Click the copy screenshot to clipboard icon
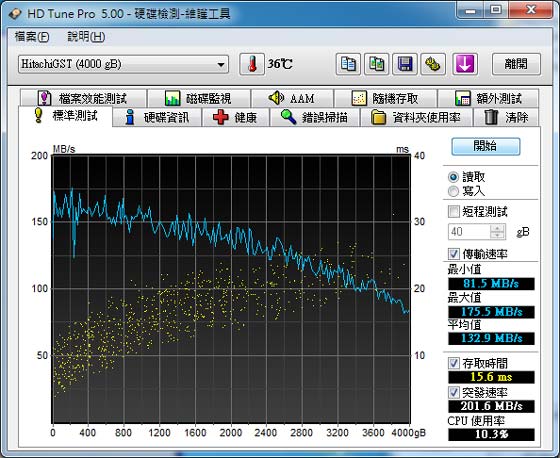 click(376, 64)
